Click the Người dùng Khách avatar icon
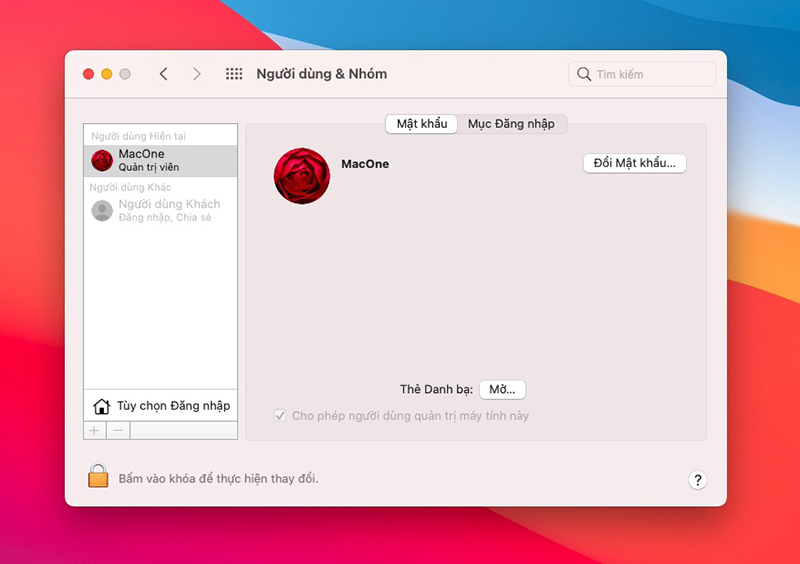The width and height of the screenshot is (800, 564). coord(102,210)
